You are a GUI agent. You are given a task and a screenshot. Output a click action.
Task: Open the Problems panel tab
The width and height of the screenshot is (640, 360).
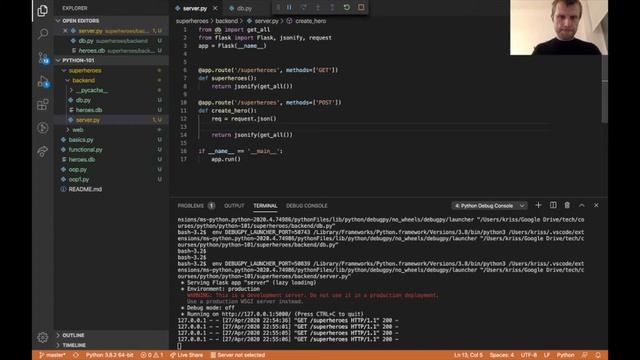196,206
